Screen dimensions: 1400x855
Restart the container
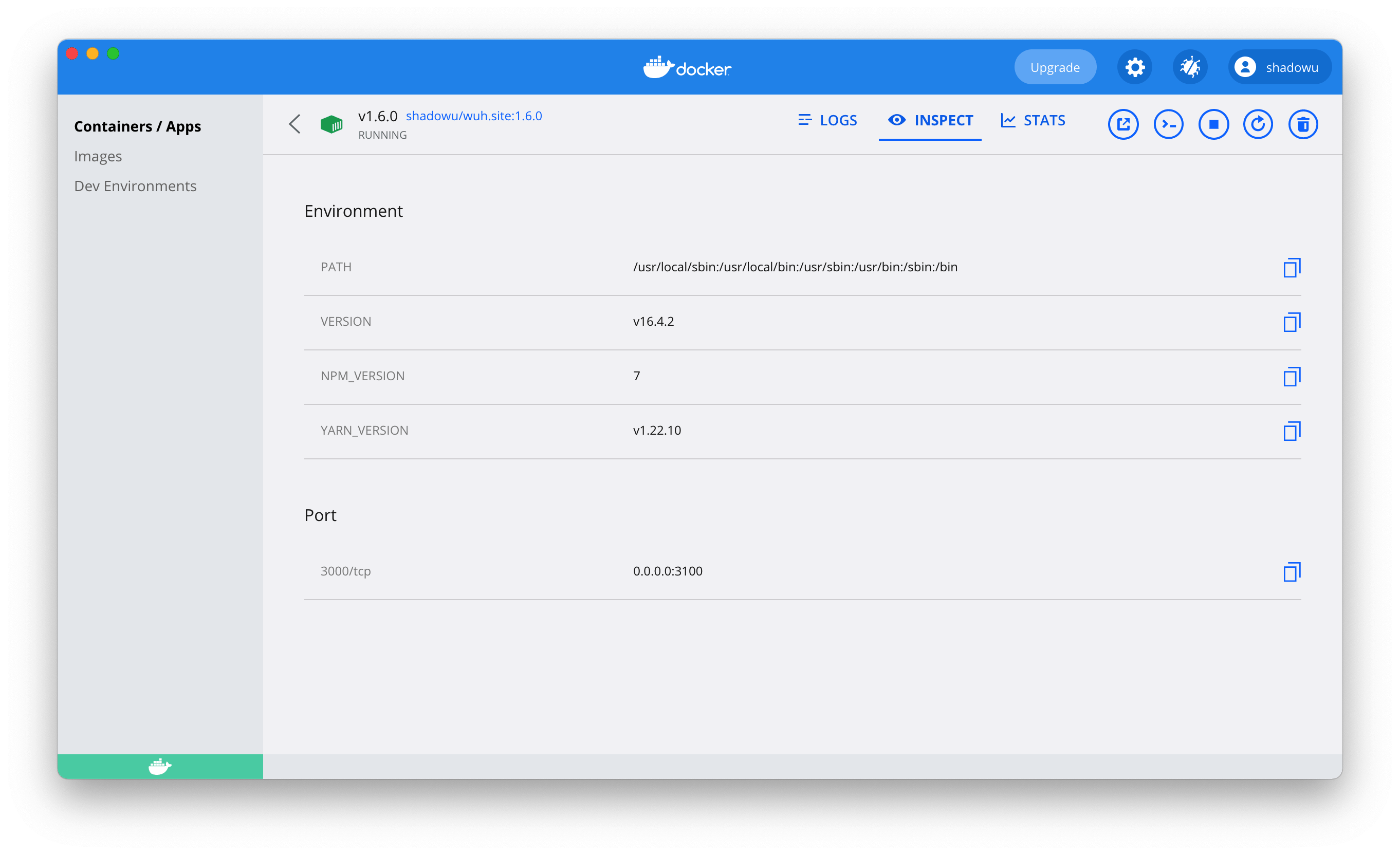pyautogui.click(x=1258, y=124)
